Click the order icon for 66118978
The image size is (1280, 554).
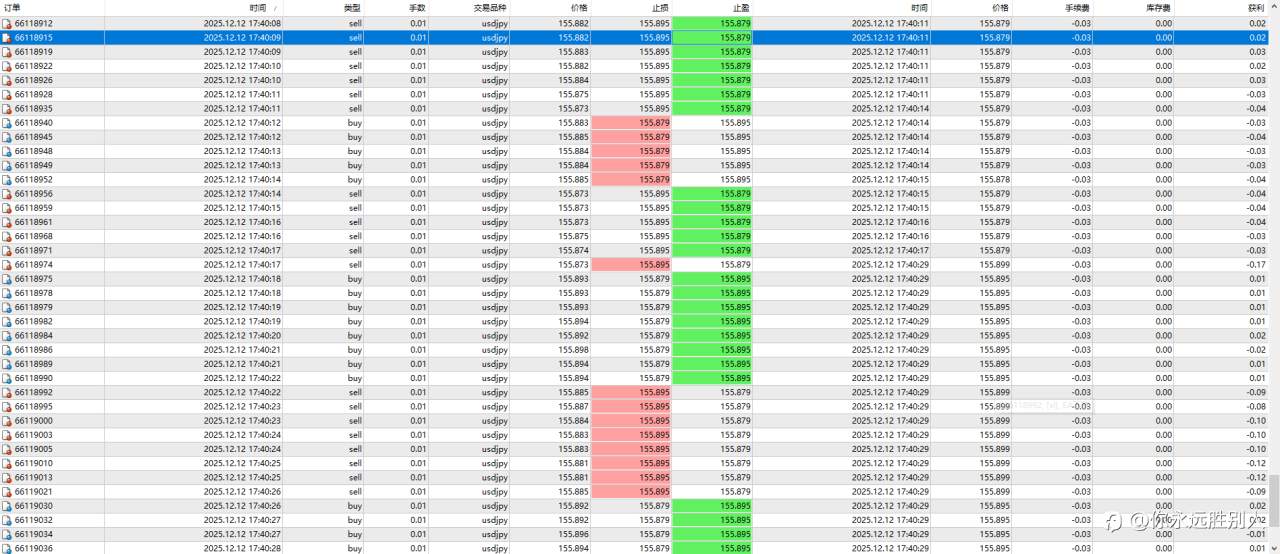pos(7,293)
